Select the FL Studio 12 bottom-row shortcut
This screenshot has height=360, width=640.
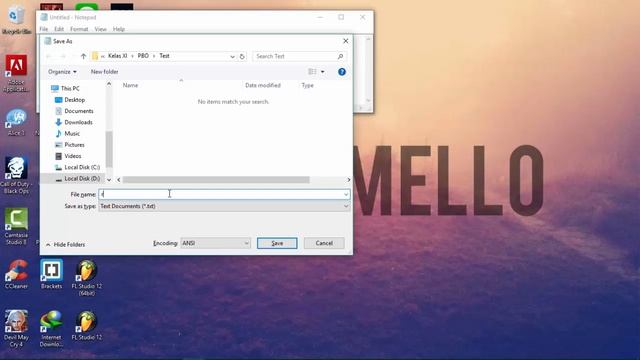tap(87, 326)
